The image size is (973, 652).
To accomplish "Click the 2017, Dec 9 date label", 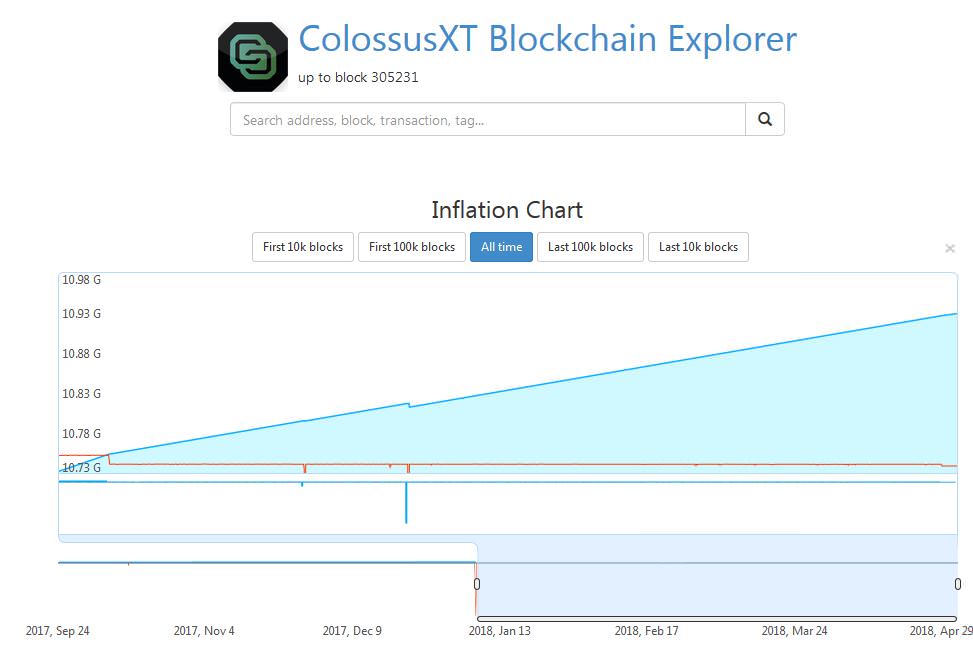I will tap(352, 631).
